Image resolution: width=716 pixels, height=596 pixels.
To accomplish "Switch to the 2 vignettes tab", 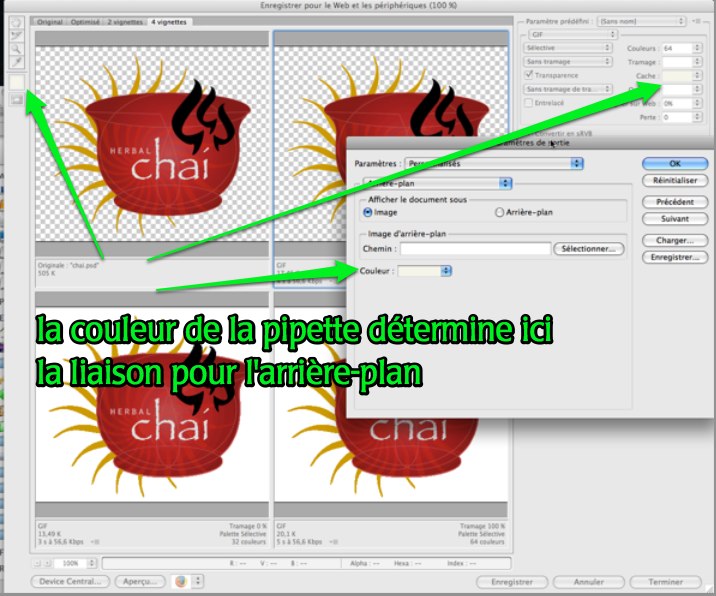I will point(127,21).
